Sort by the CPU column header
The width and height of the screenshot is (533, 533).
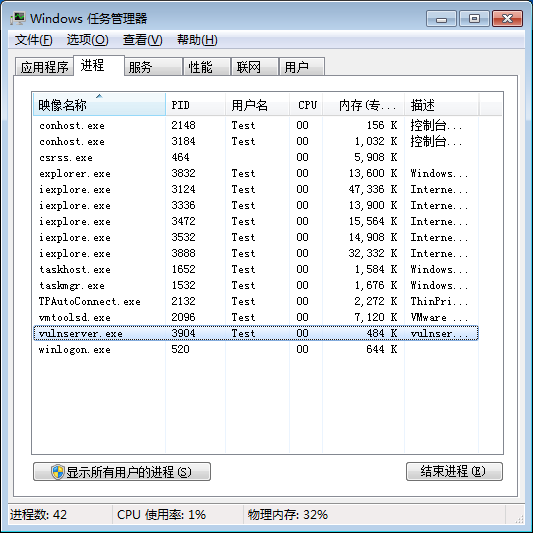[x=306, y=105]
